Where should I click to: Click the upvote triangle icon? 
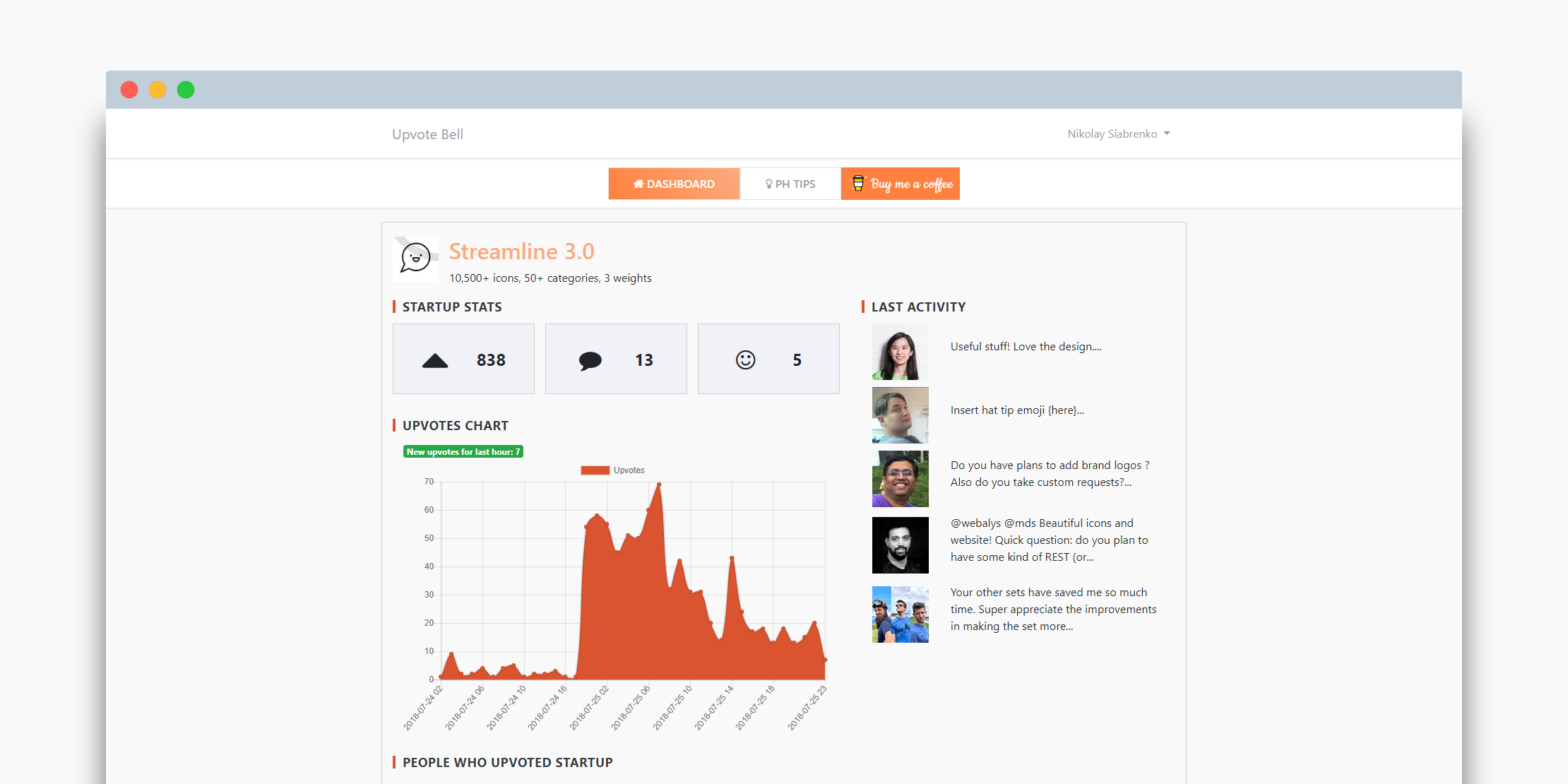click(435, 361)
